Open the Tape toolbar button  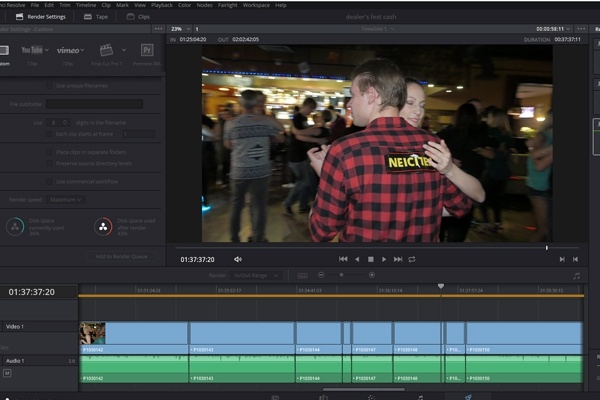96,16
